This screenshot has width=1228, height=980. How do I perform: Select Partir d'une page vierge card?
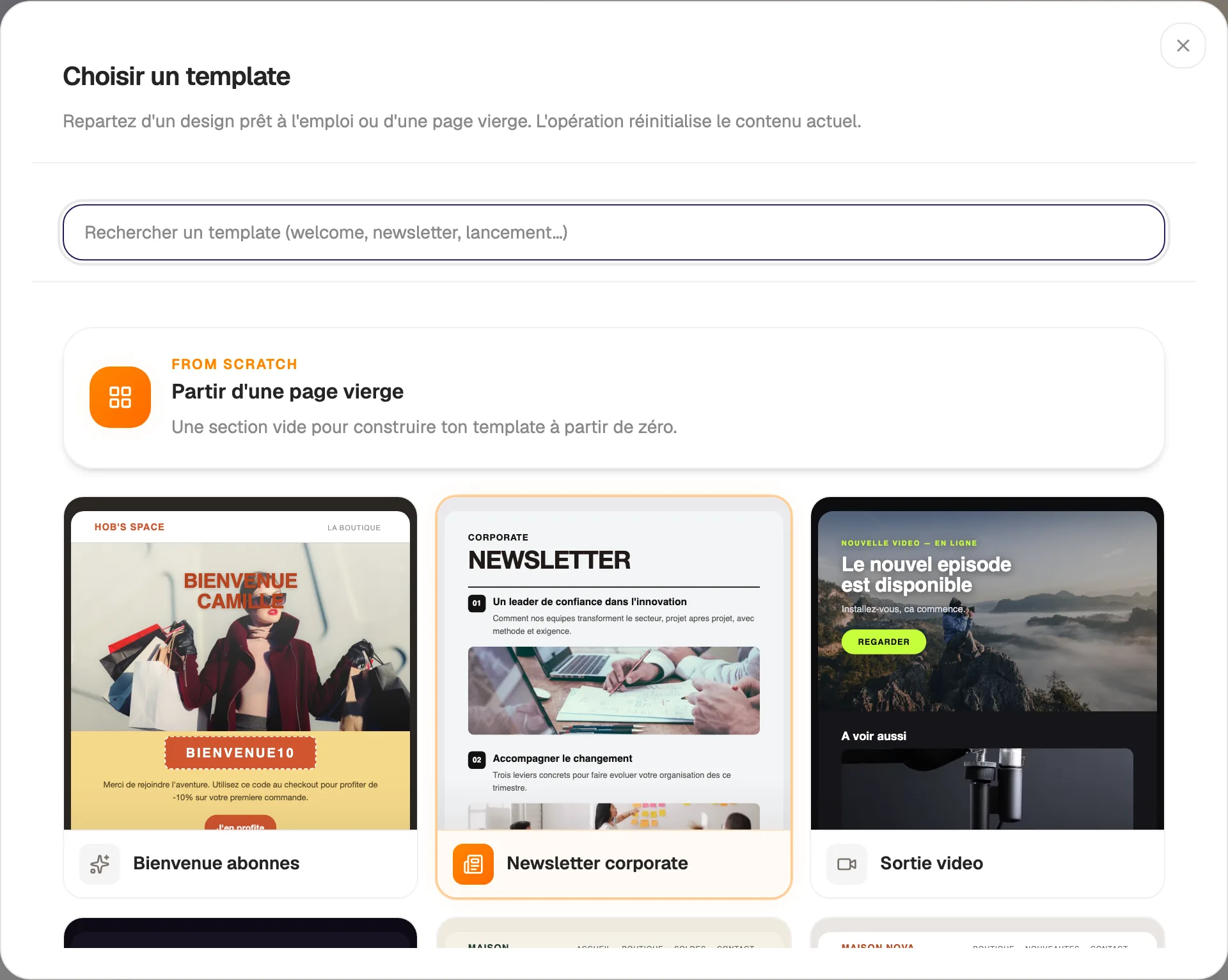point(613,398)
